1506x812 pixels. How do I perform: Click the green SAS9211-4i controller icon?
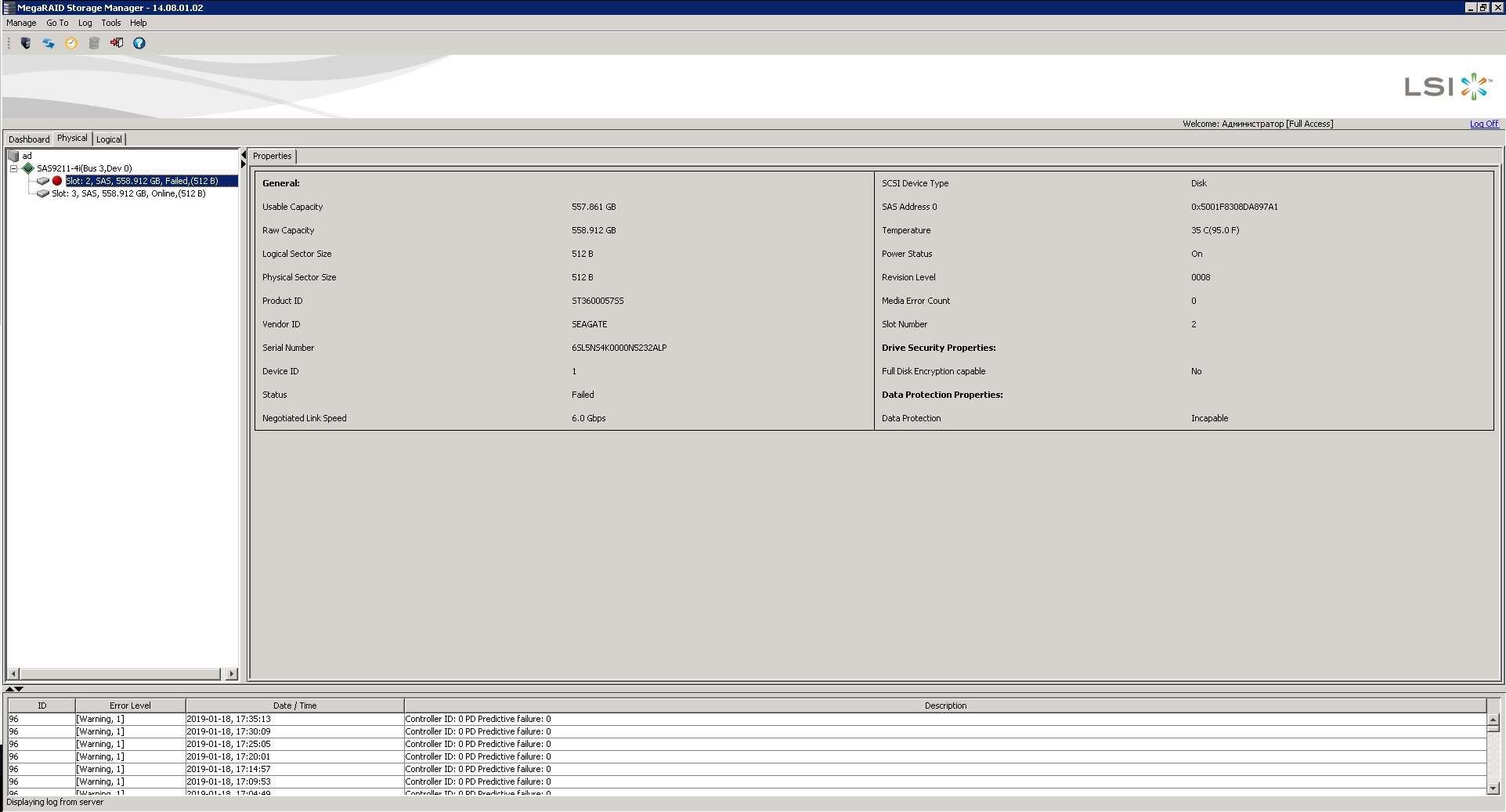pyautogui.click(x=29, y=168)
